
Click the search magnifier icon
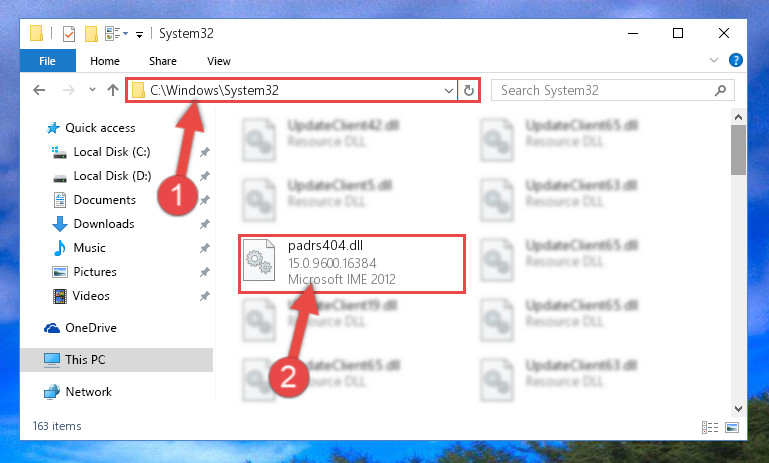click(720, 90)
